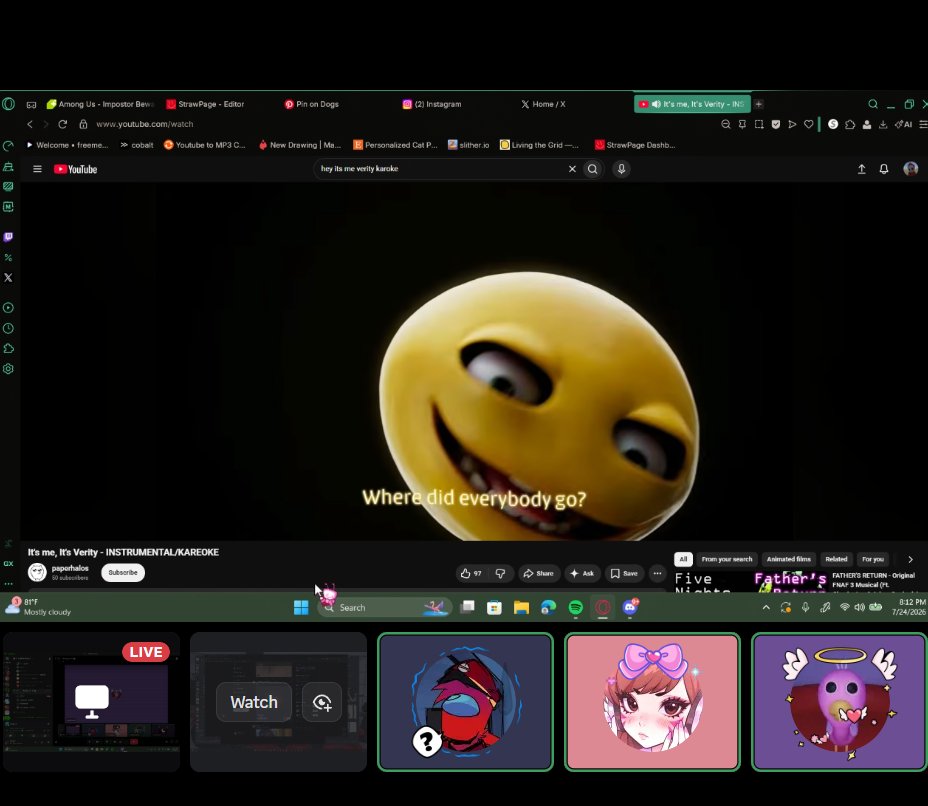This screenshot has height=806, width=928.
Task: Open the easy setup sliders icon
Action: [923, 124]
